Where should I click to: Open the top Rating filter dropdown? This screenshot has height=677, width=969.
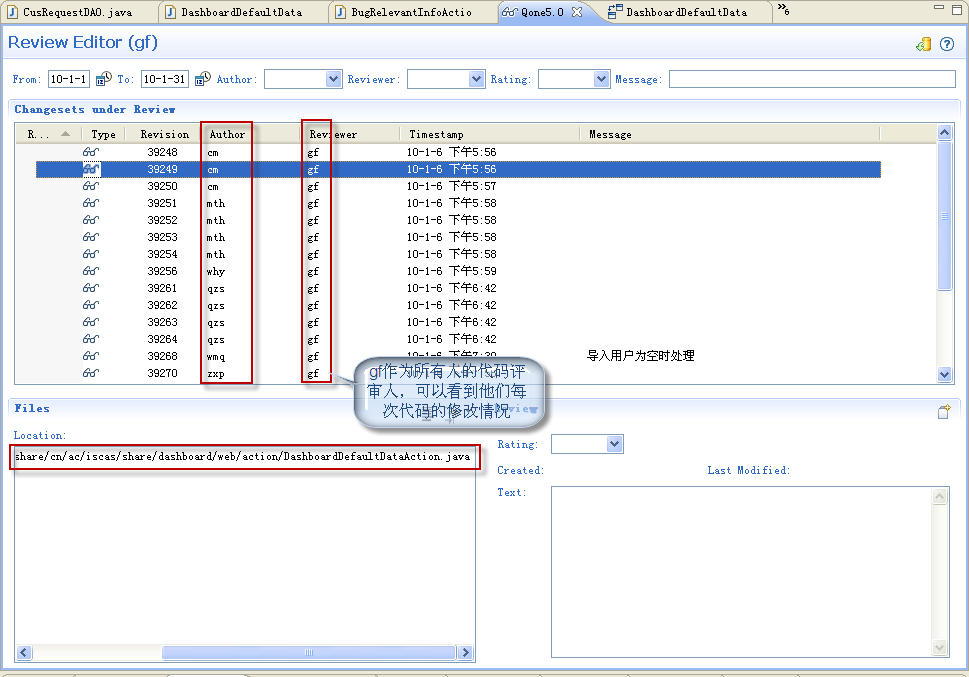click(x=601, y=79)
